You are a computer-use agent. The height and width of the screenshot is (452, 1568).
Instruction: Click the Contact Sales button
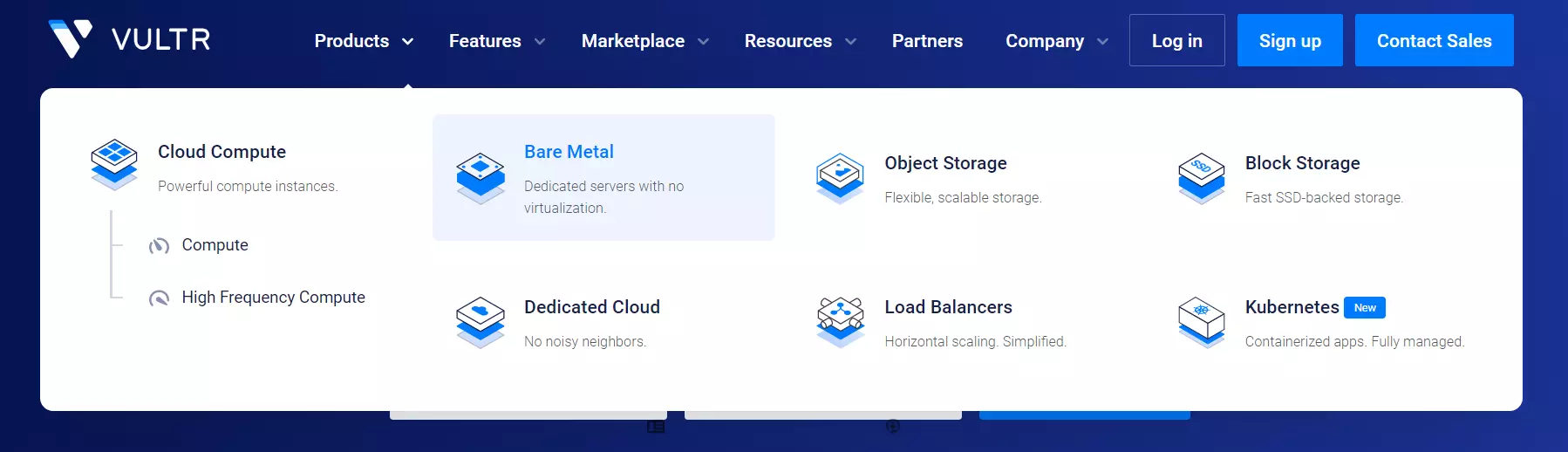coord(1434,41)
